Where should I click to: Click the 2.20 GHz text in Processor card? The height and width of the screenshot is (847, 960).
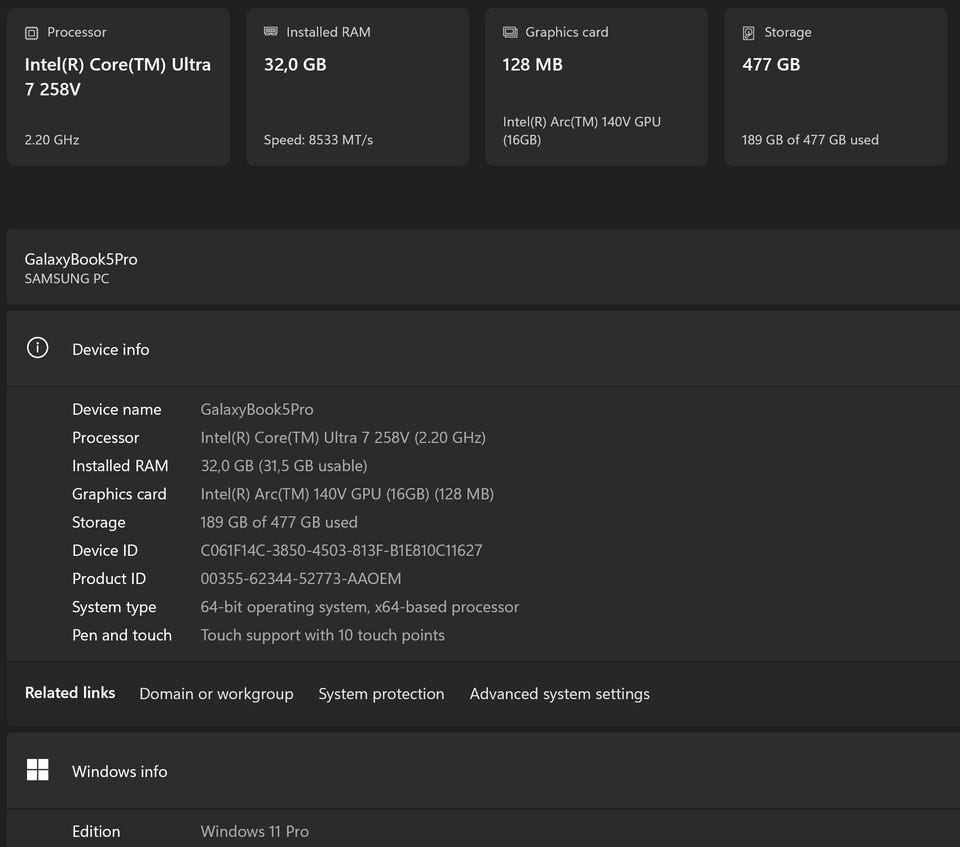[51, 140]
